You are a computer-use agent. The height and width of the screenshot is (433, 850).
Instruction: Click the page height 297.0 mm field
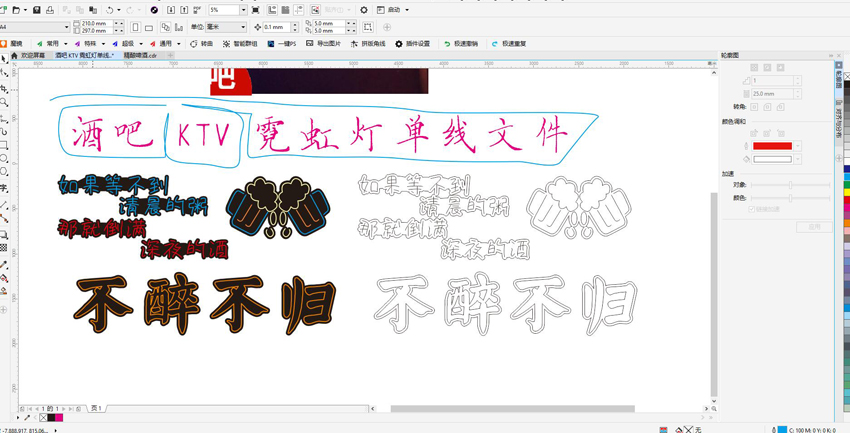[x=98, y=31]
